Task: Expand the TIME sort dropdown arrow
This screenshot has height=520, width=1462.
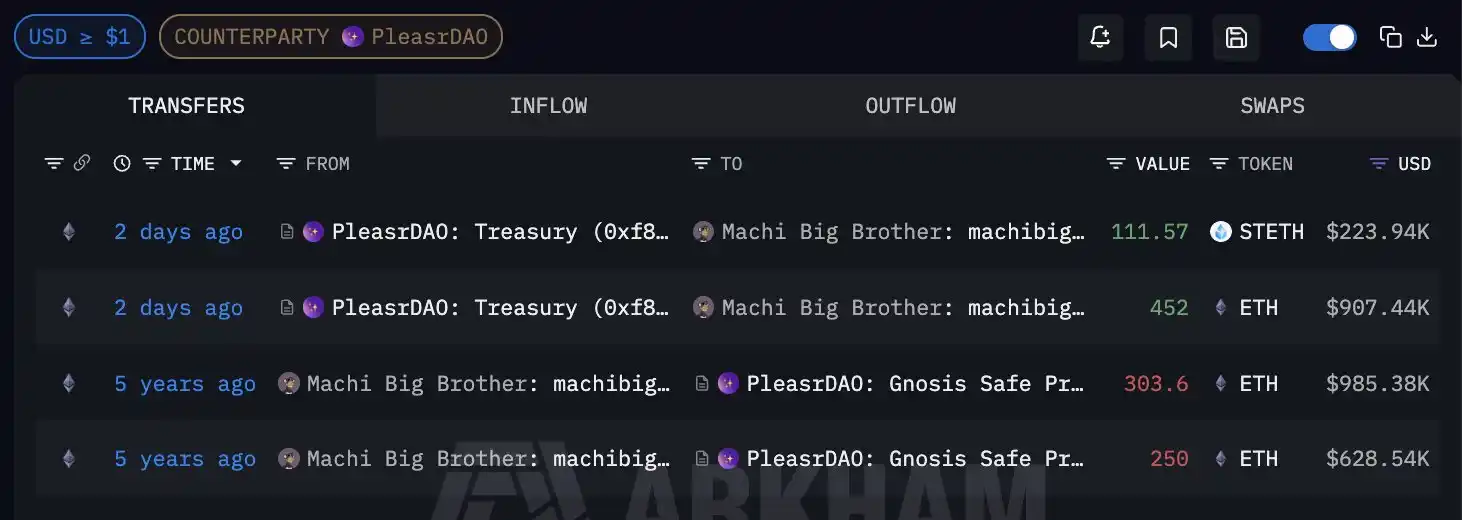Action: click(x=236, y=163)
